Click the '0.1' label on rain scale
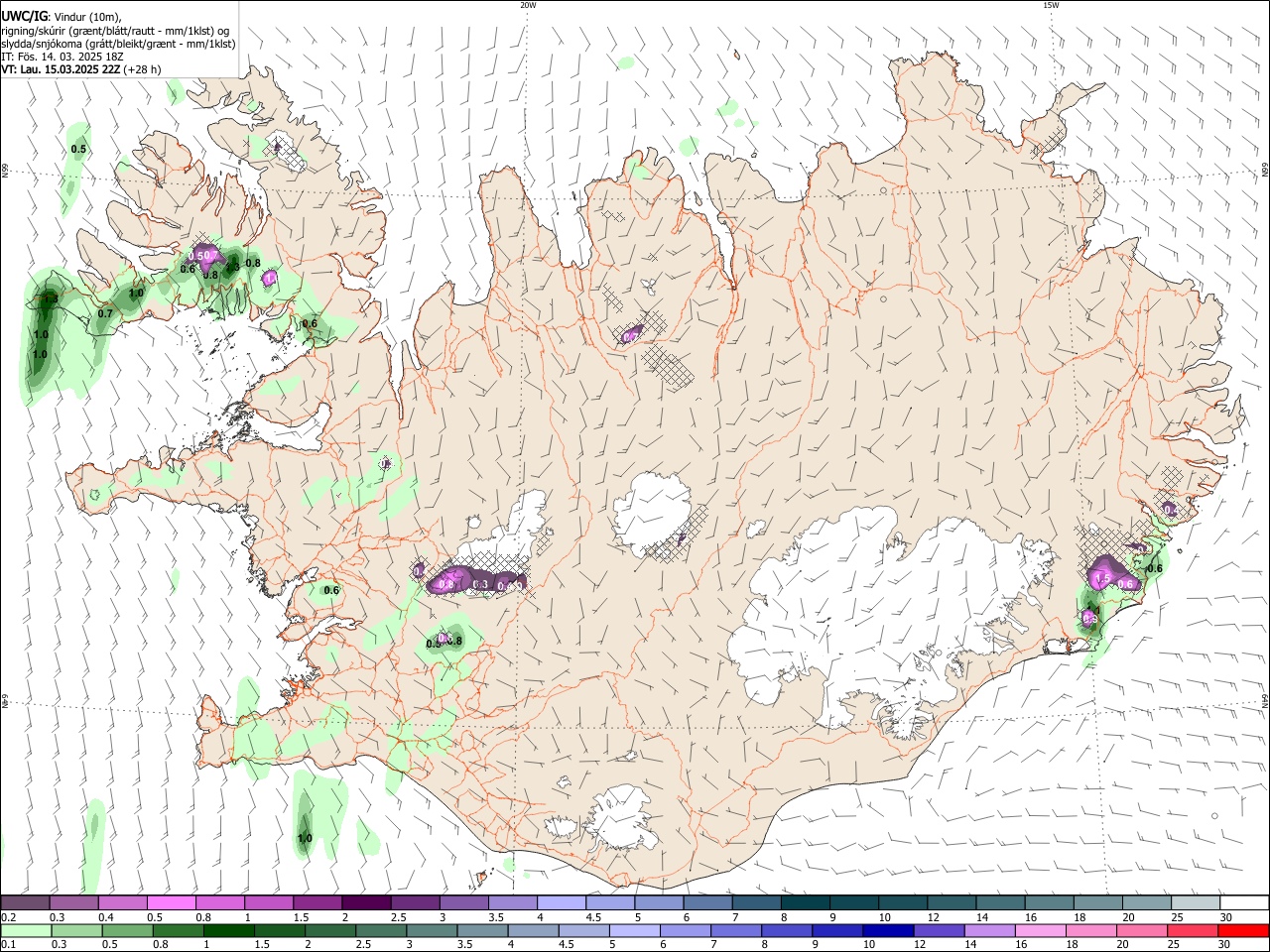Image resolution: width=1270 pixels, height=952 pixels. (x=8, y=945)
